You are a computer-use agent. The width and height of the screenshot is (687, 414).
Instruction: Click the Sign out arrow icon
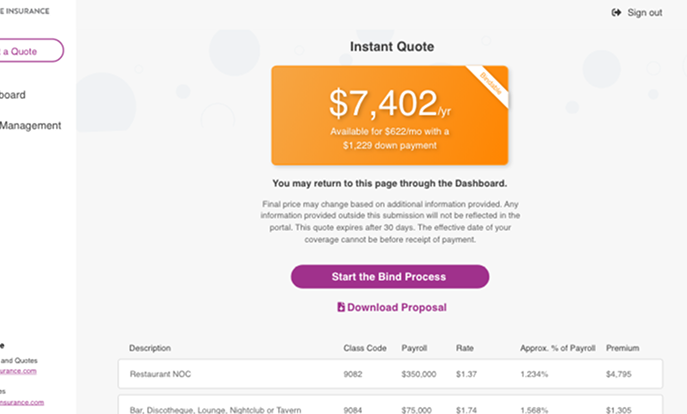pyautogui.click(x=616, y=13)
